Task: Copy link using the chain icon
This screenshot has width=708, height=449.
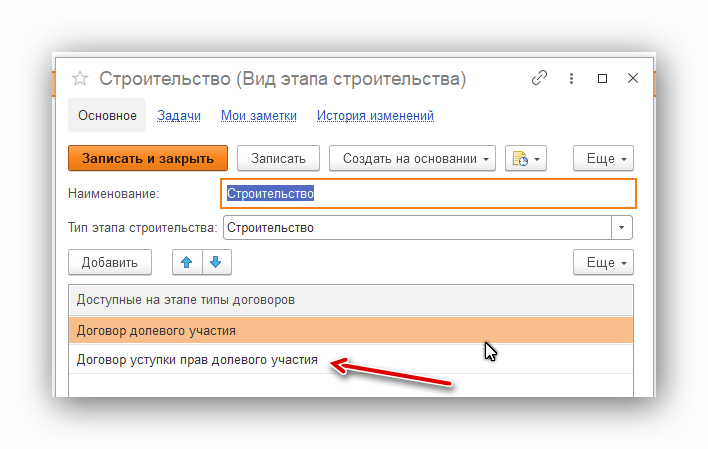Action: pyautogui.click(x=540, y=78)
